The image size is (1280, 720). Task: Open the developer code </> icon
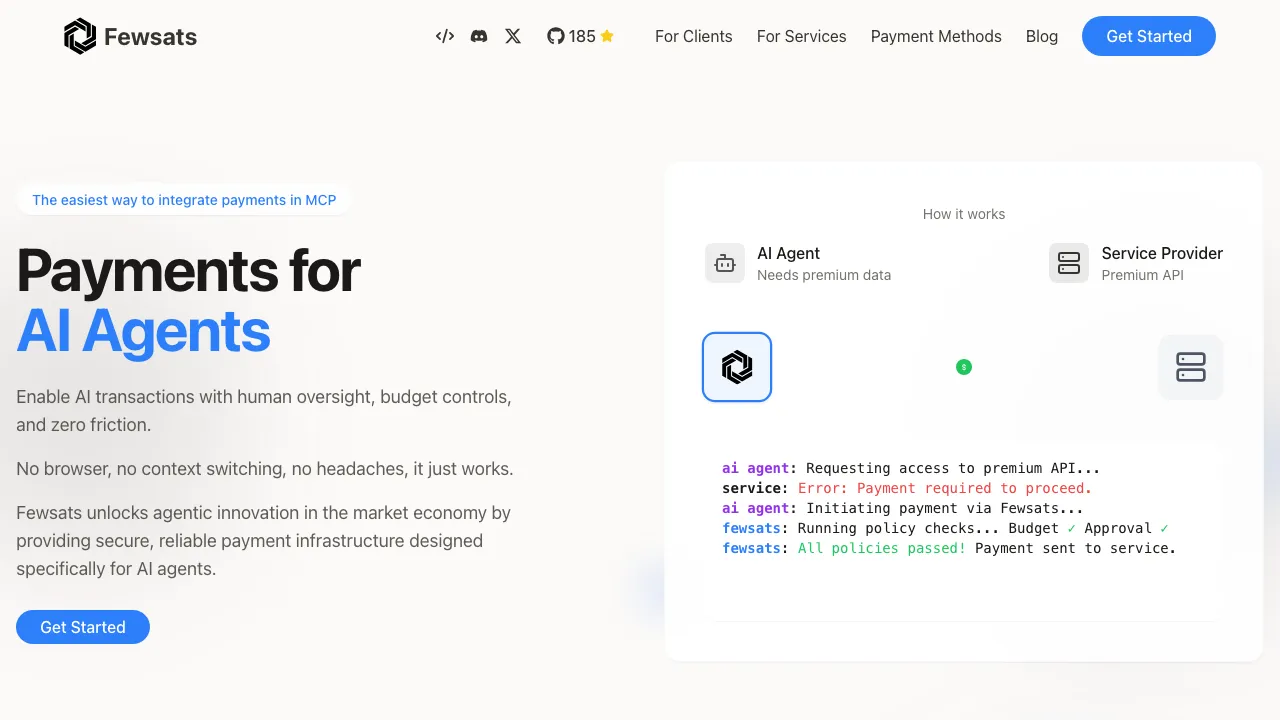444,36
